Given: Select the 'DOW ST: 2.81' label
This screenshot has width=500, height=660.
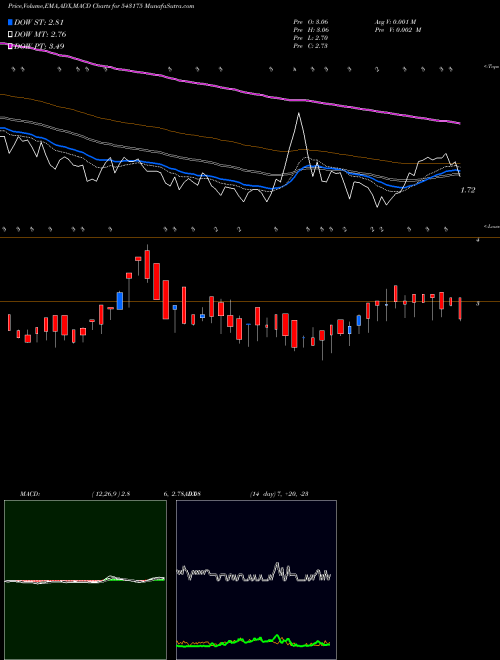Looking at the screenshot, I should [x=39, y=22].
